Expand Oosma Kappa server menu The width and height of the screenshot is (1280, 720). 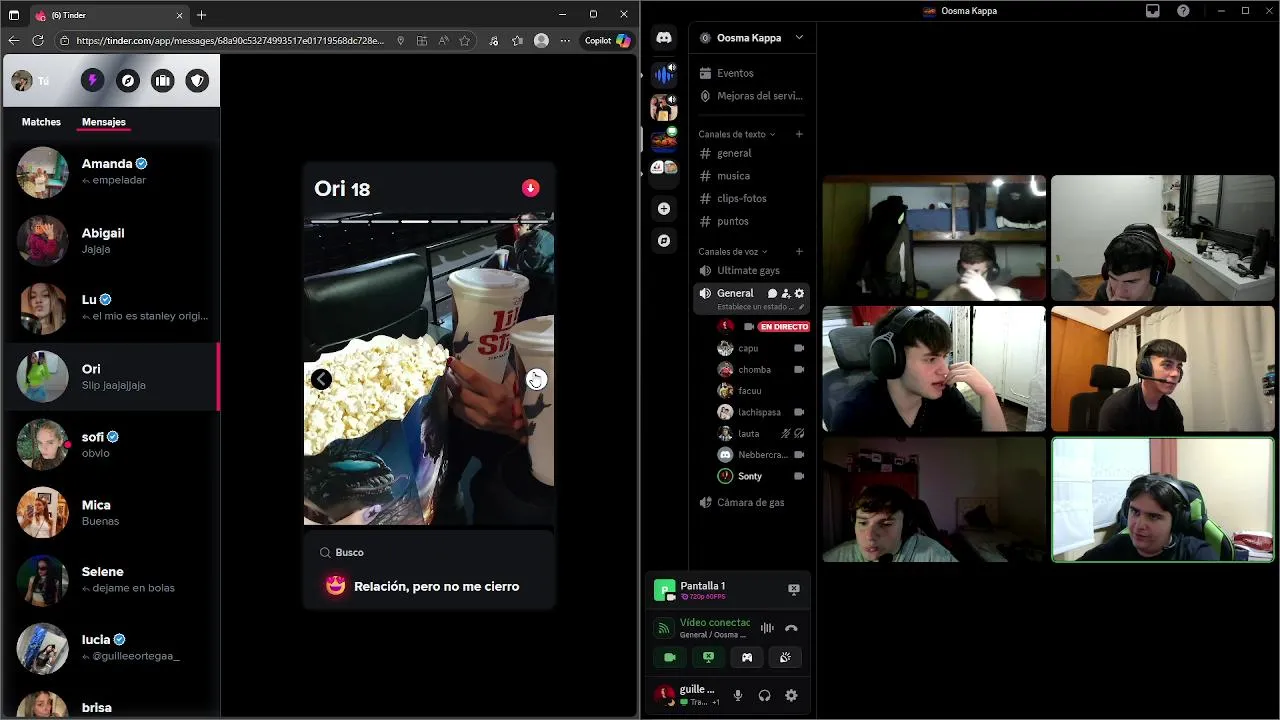click(752, 38)
